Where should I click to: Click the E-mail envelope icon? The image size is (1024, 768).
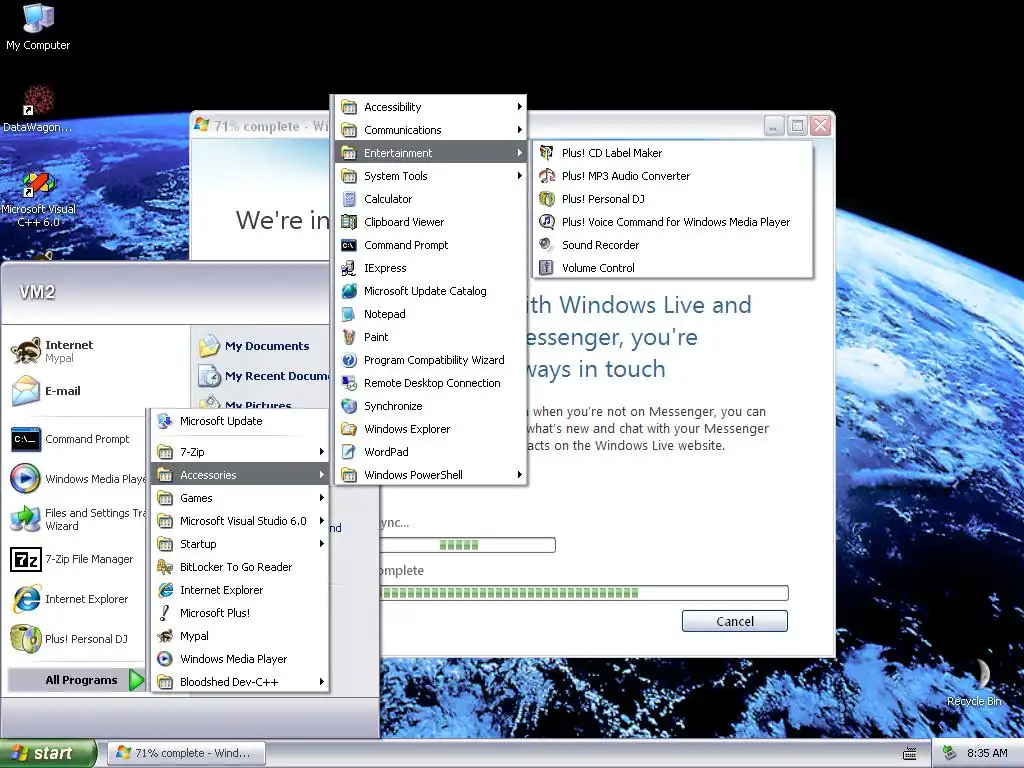tap(26, 391)
